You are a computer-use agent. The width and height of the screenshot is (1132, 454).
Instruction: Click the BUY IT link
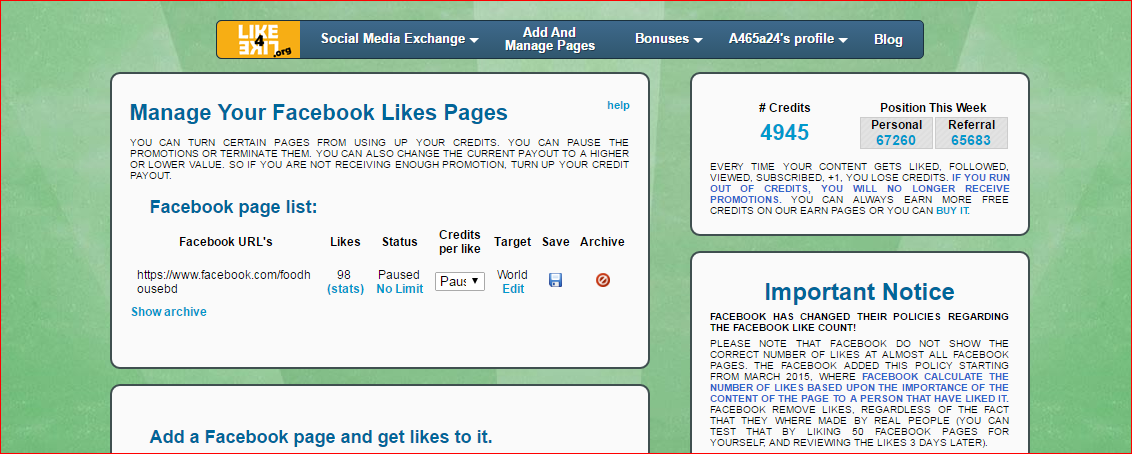(x=952, y=211)
